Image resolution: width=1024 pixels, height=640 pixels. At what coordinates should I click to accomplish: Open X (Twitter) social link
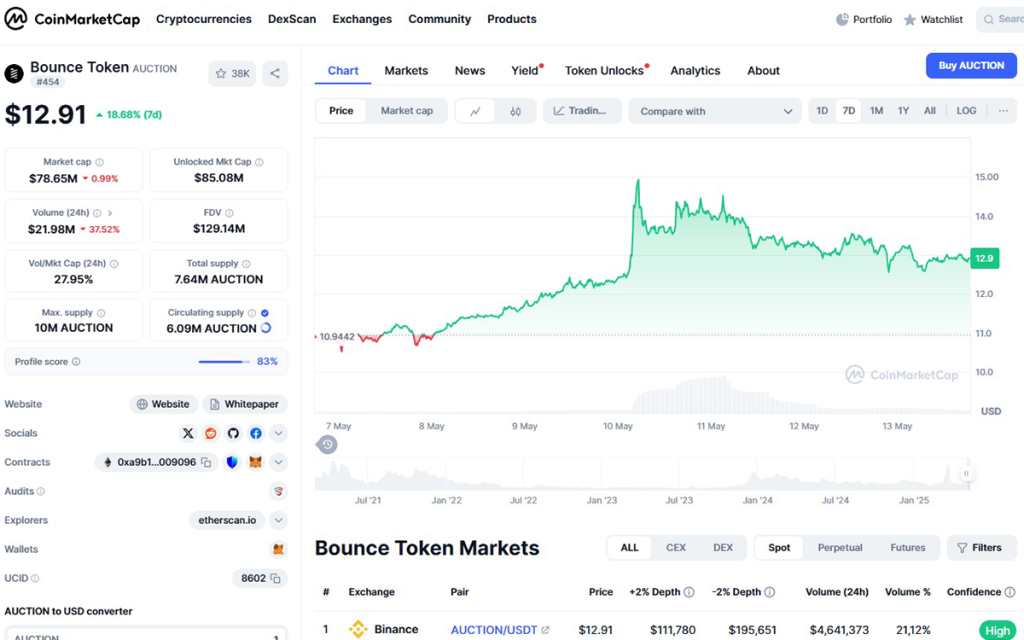[x=188, y=433]
